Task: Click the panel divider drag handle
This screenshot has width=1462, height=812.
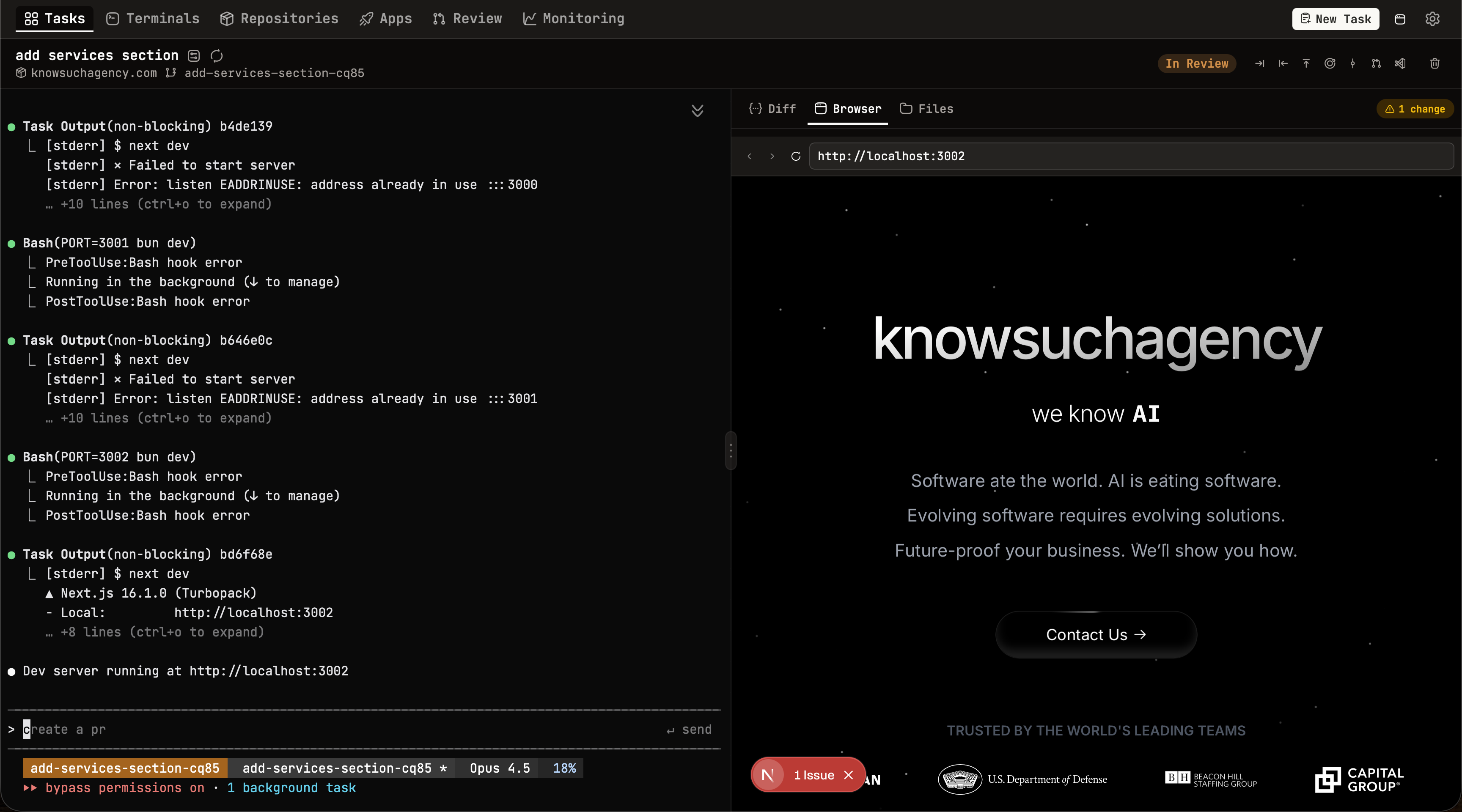Action: coord(731,450)
